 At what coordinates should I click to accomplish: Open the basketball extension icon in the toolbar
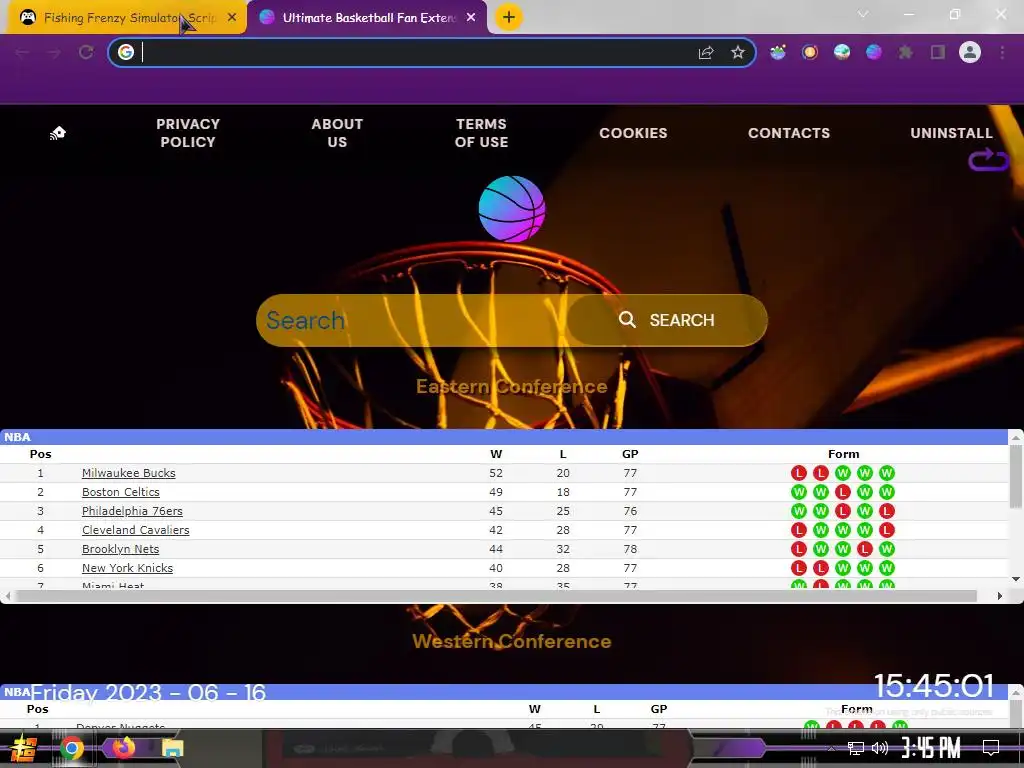tap(874, 52)
